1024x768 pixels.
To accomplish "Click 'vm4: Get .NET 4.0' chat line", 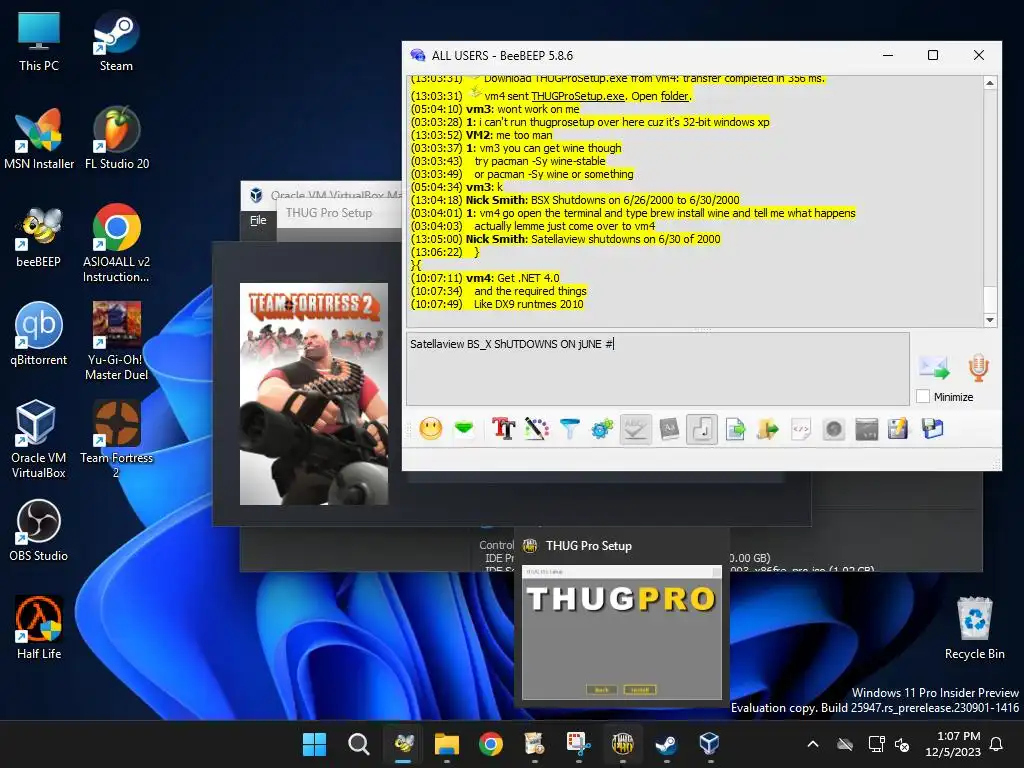I will (485, 278).
